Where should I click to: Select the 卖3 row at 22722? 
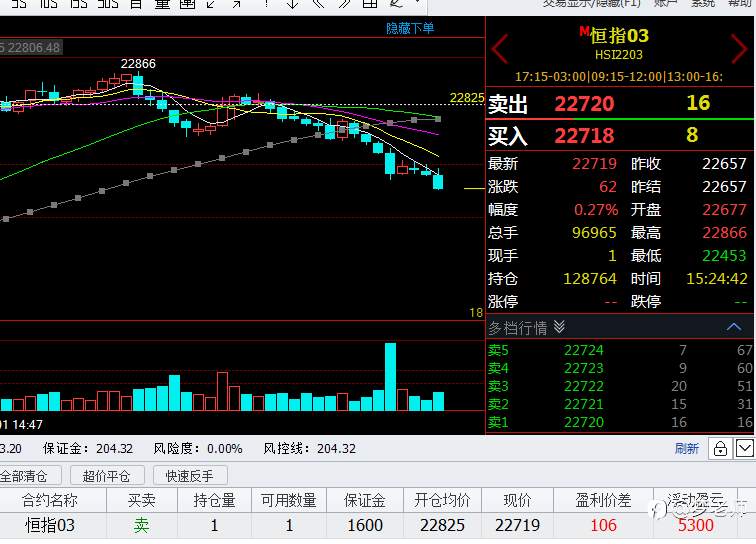tap(620, 386)
